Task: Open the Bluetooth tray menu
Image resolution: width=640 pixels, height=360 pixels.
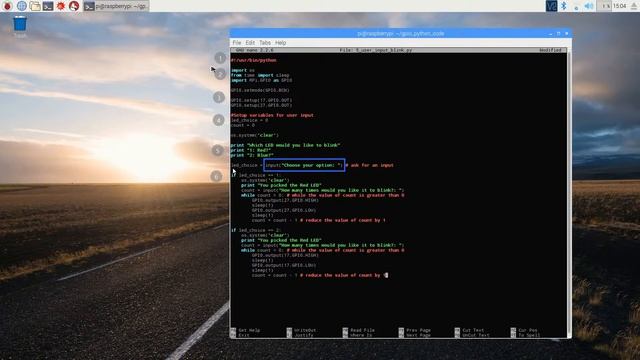Action: tap(564, 6)
